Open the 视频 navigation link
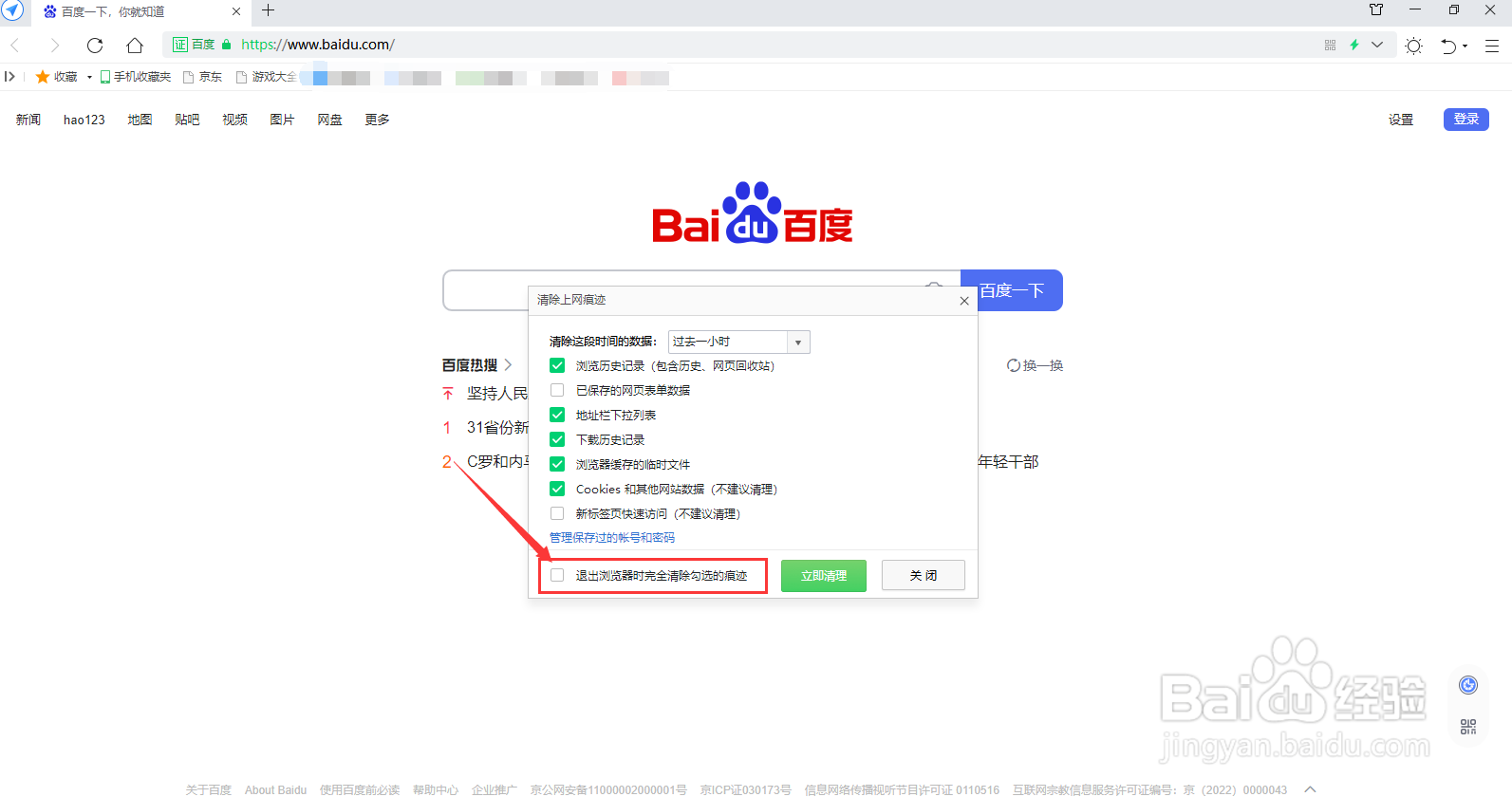Viewport: 1512px width, 797px height. point(234,120)
